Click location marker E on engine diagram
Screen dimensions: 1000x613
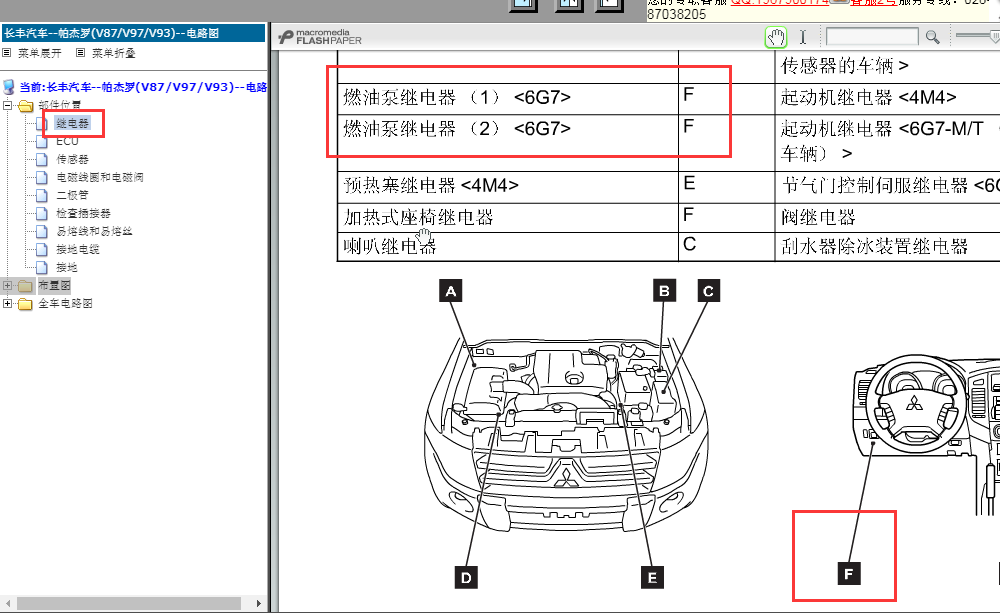click(652, 577)
